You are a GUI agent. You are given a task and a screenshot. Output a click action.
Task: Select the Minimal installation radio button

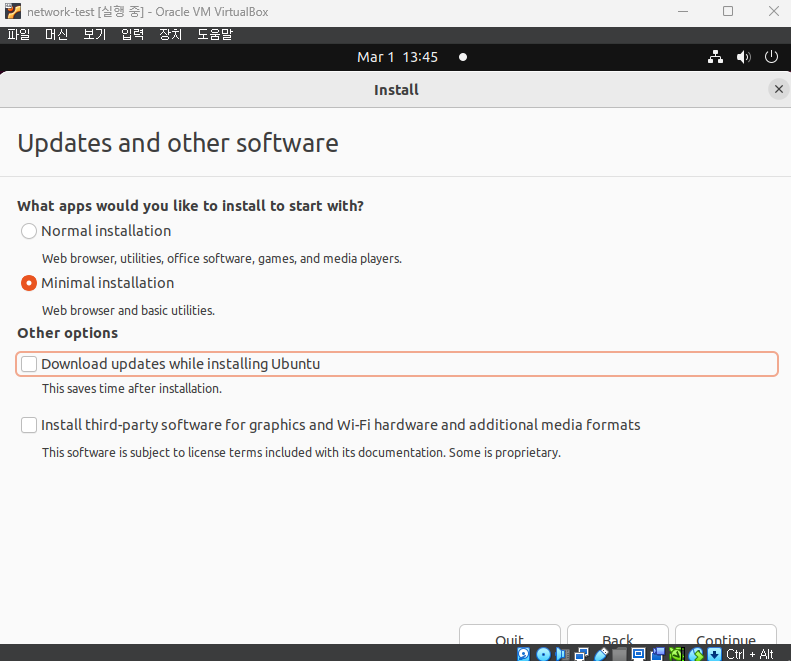[29, 283]
